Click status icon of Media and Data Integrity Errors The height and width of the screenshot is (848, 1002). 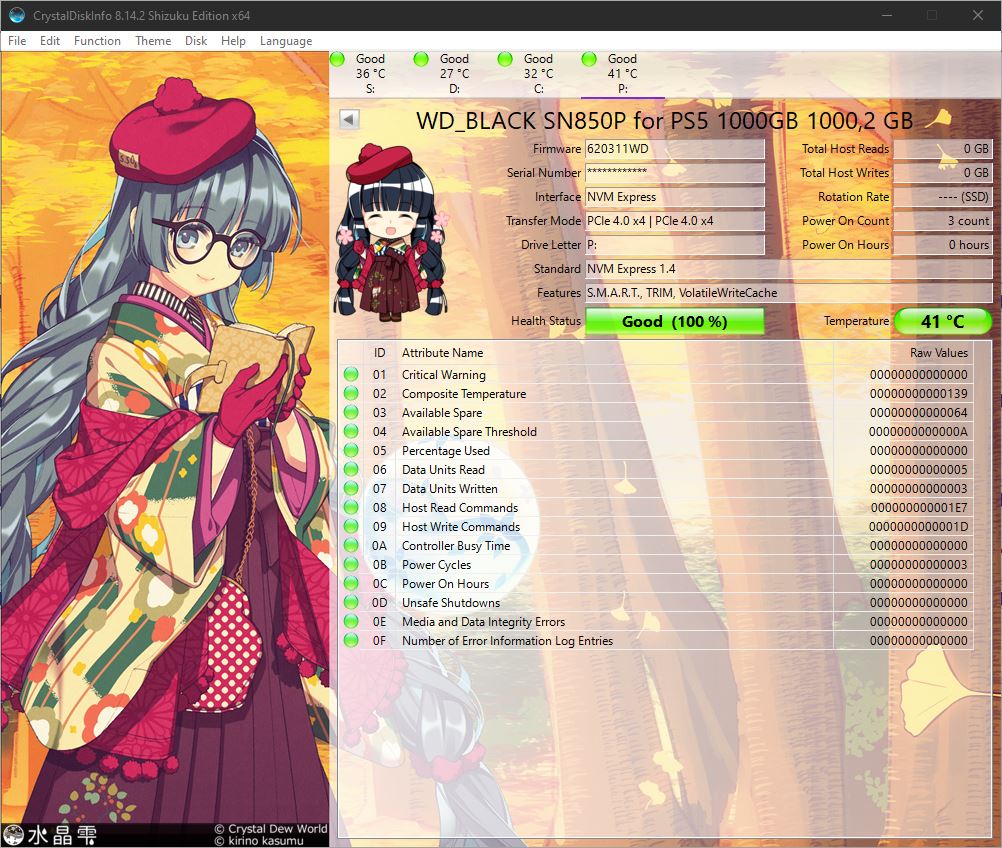tap(351, 621)
